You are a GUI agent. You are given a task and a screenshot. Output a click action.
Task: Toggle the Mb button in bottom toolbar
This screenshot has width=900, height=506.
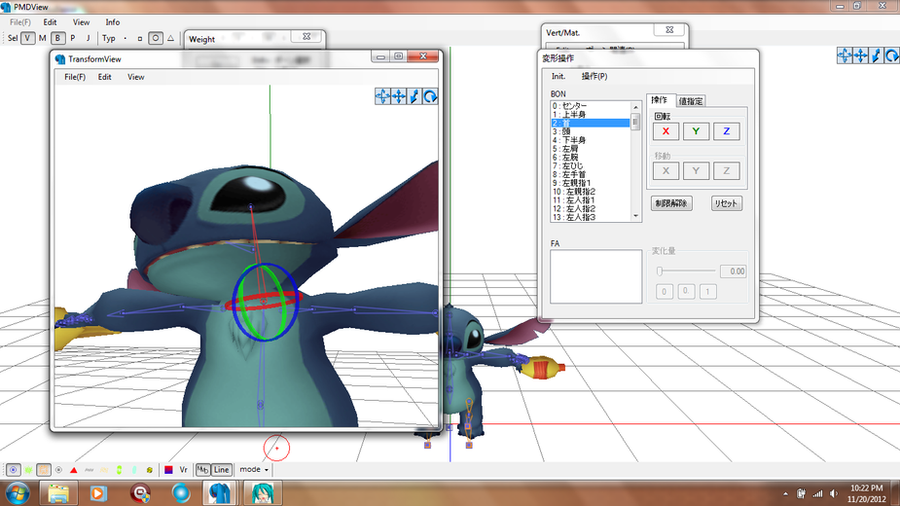203,470
